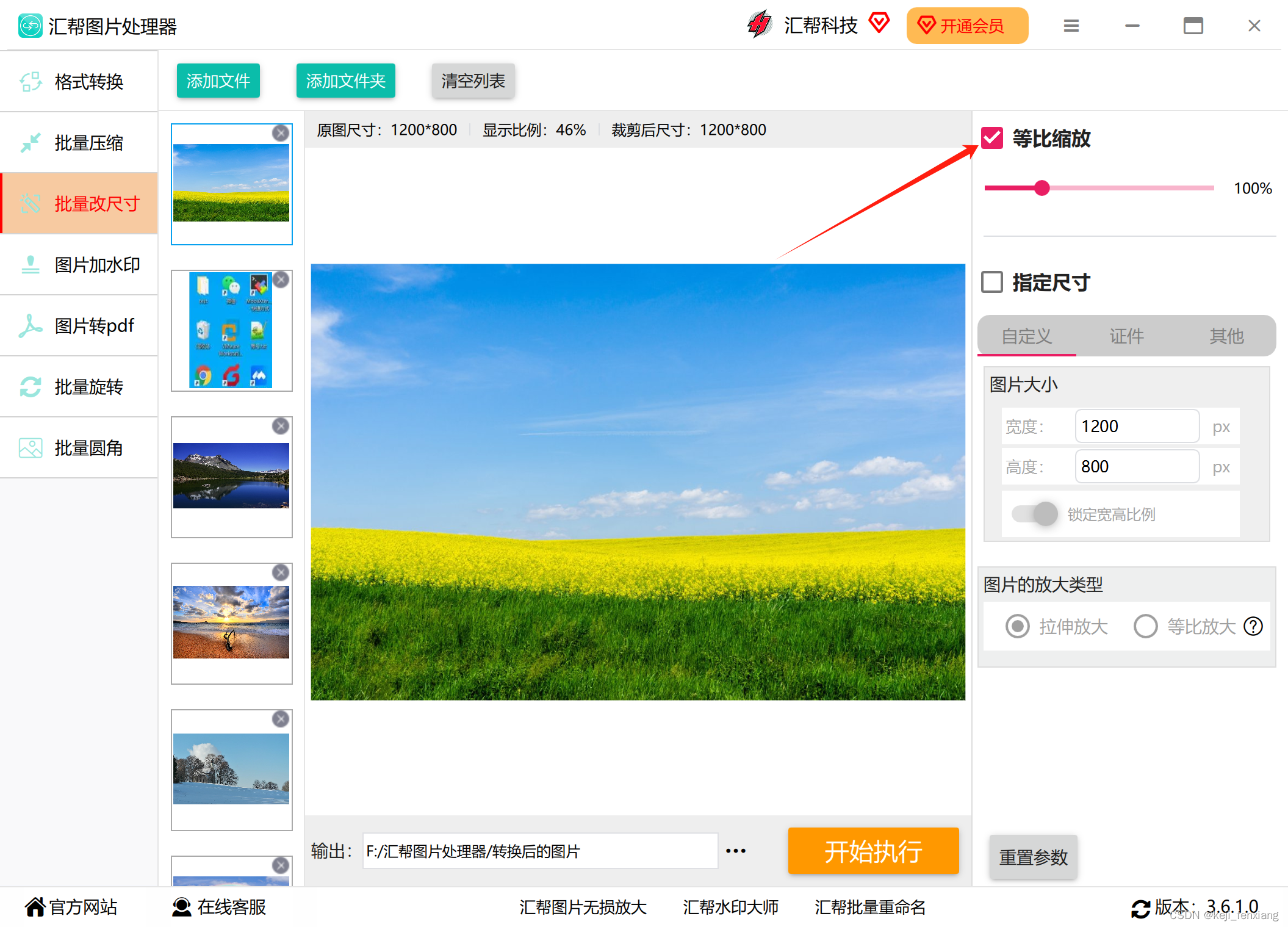Select the snowy trees image thumbnail
Screen dimensions: 1288x927
point(232,770)
